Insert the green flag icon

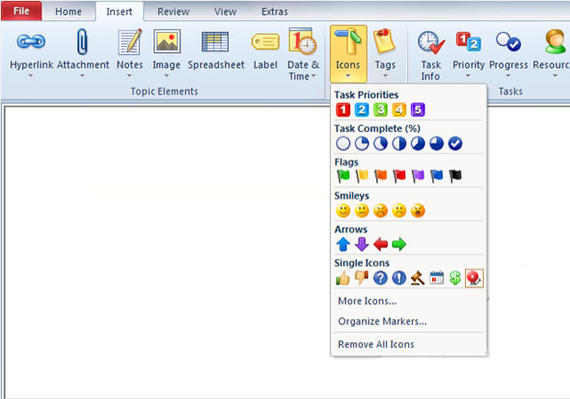(343, 176)
